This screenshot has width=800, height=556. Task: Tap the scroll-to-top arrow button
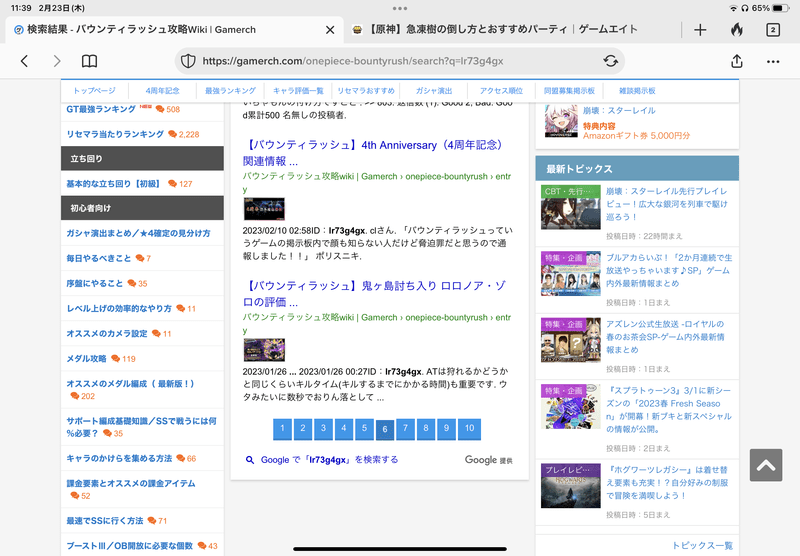(766, 465)
